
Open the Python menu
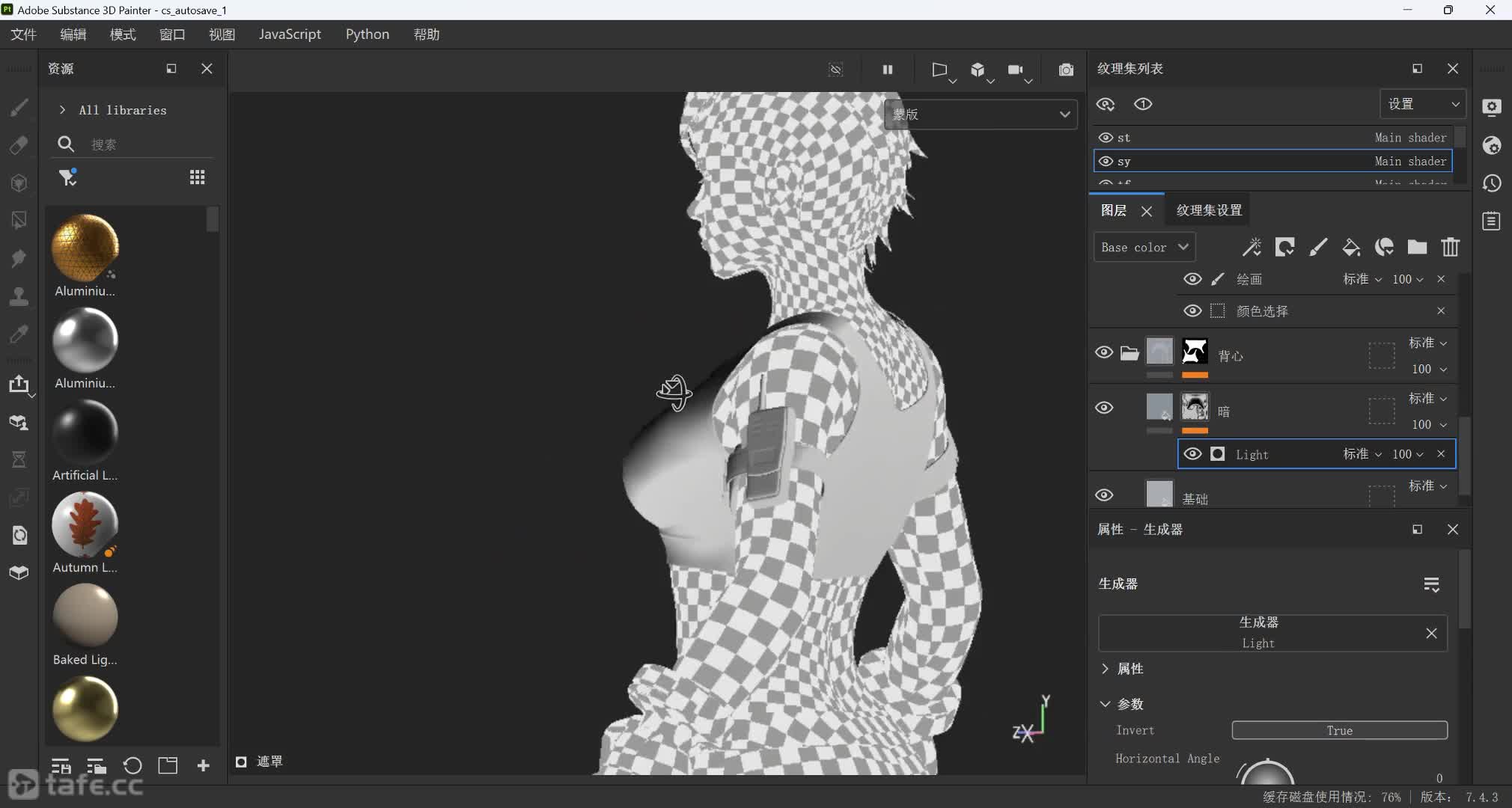368,34
